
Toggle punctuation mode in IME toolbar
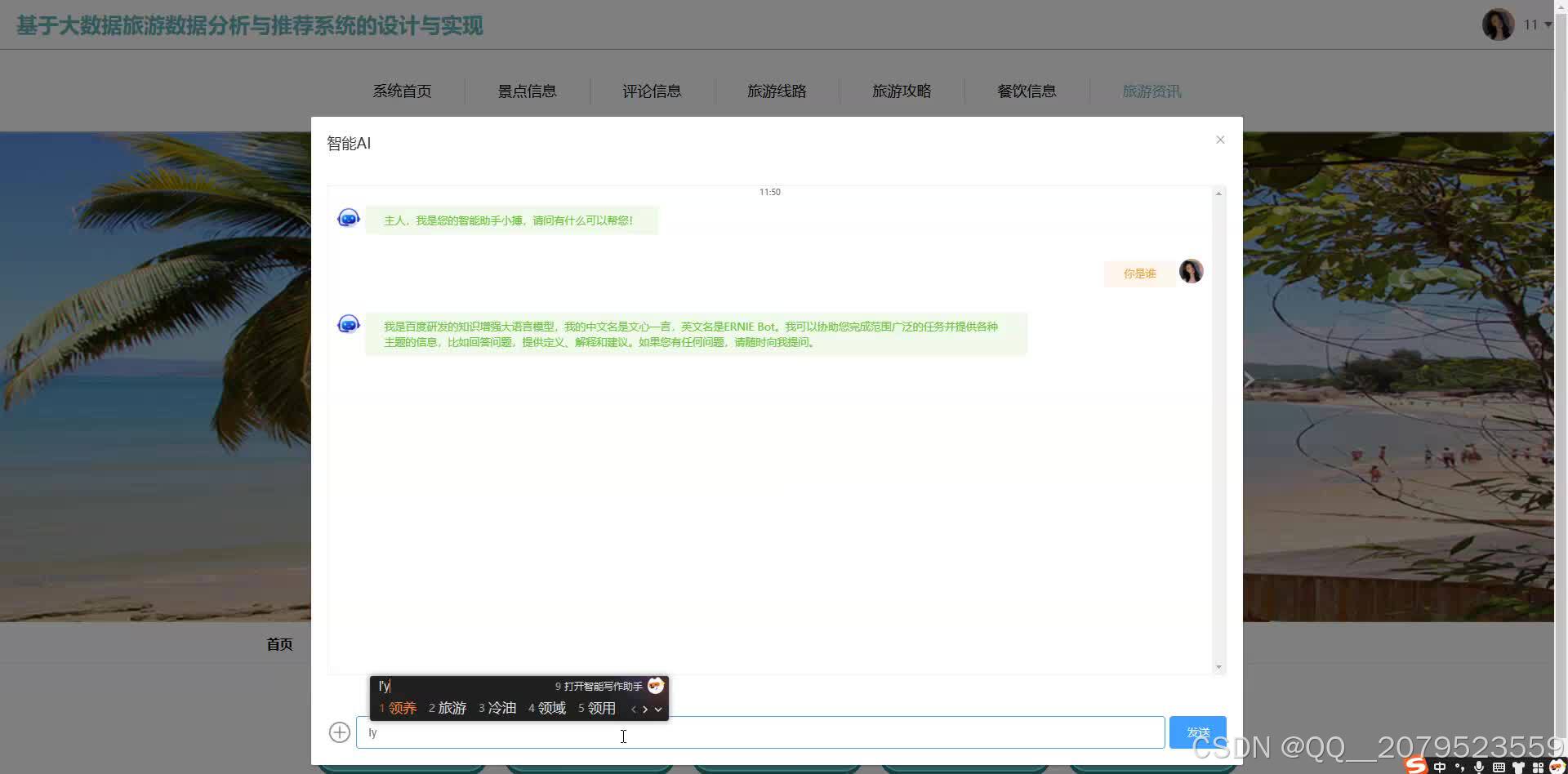coord(1459,767)
